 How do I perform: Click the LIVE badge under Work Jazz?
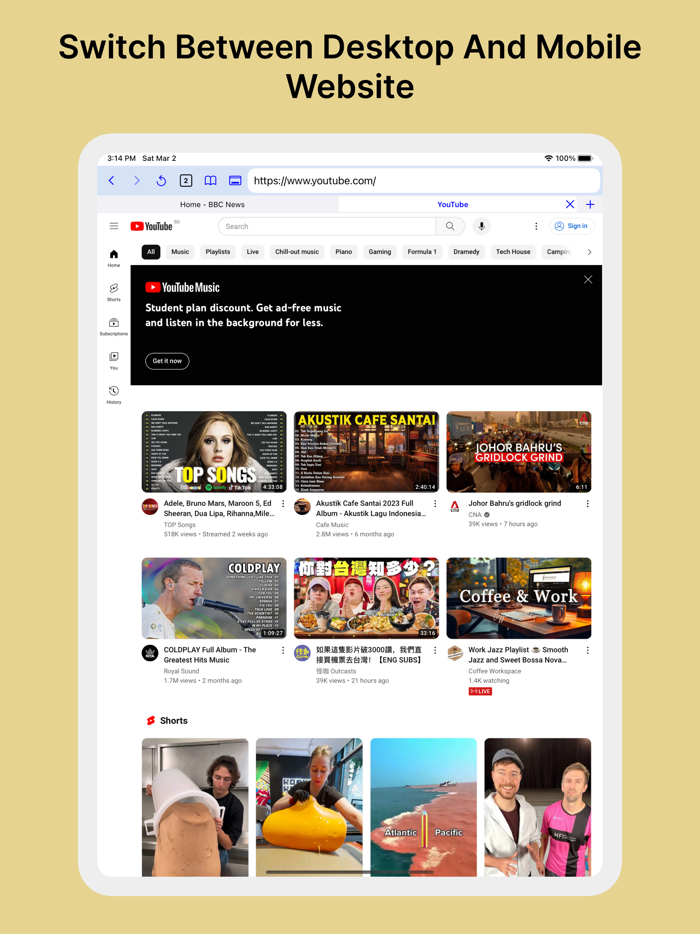[x=480, y=692]
